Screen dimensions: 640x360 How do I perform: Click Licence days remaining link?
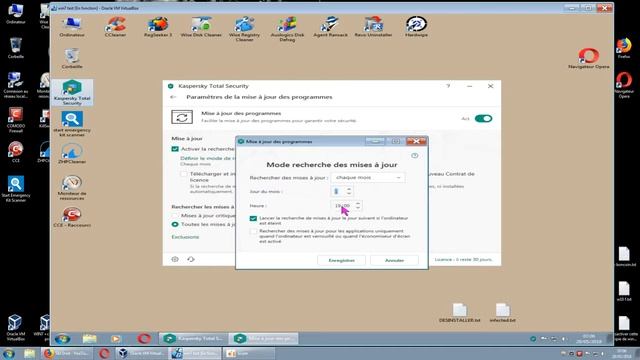pyautogui.click(x=463, y=260)
